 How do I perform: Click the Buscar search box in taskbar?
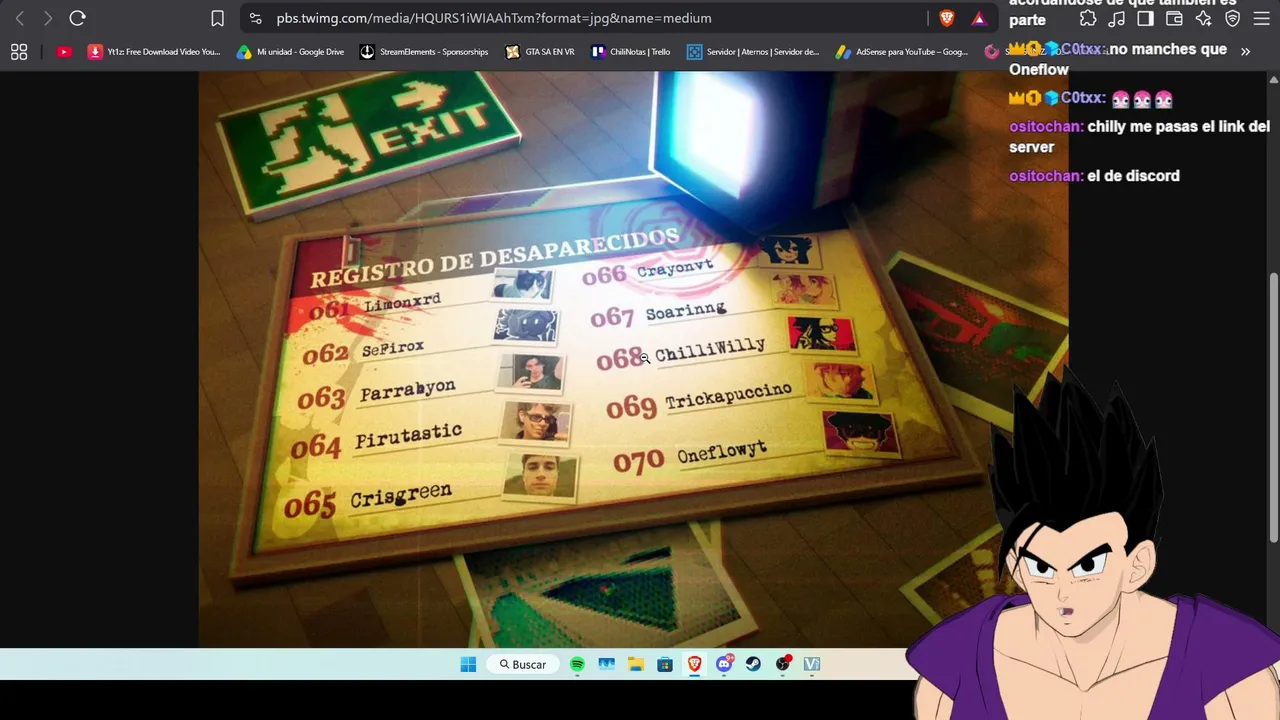tap(523, 664)
